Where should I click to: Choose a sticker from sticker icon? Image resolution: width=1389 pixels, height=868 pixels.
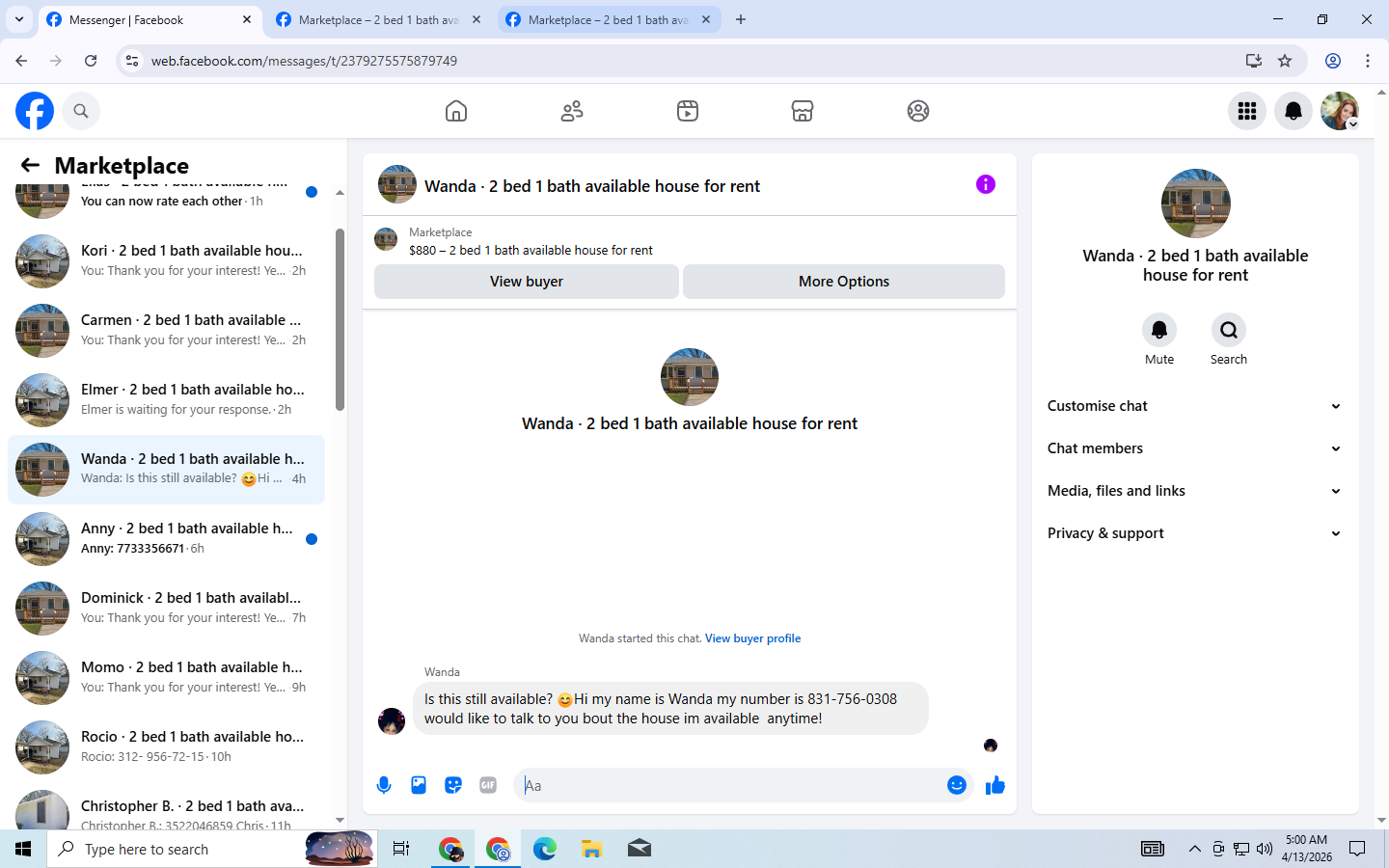(x=453, y=785)
